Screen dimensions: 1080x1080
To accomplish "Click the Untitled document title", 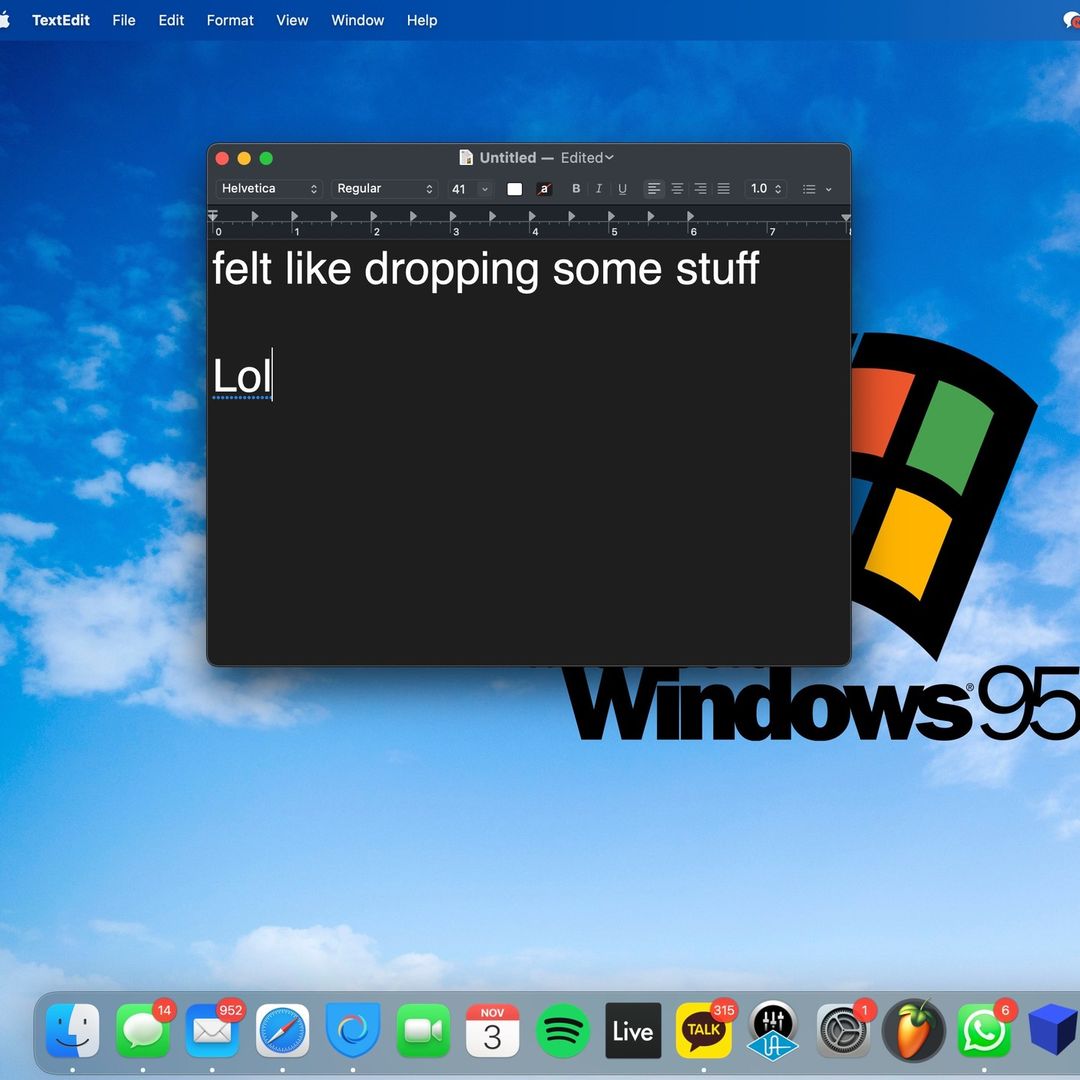I will click(x=507, y=158).
